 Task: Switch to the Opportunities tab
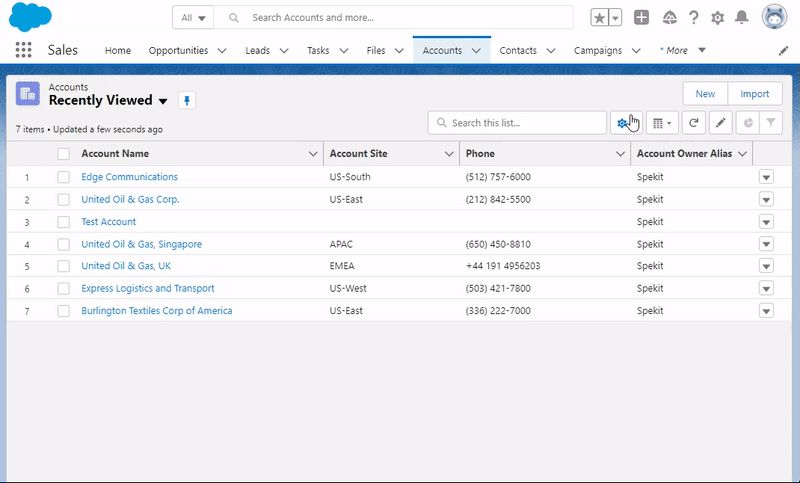tap(178, 50)
